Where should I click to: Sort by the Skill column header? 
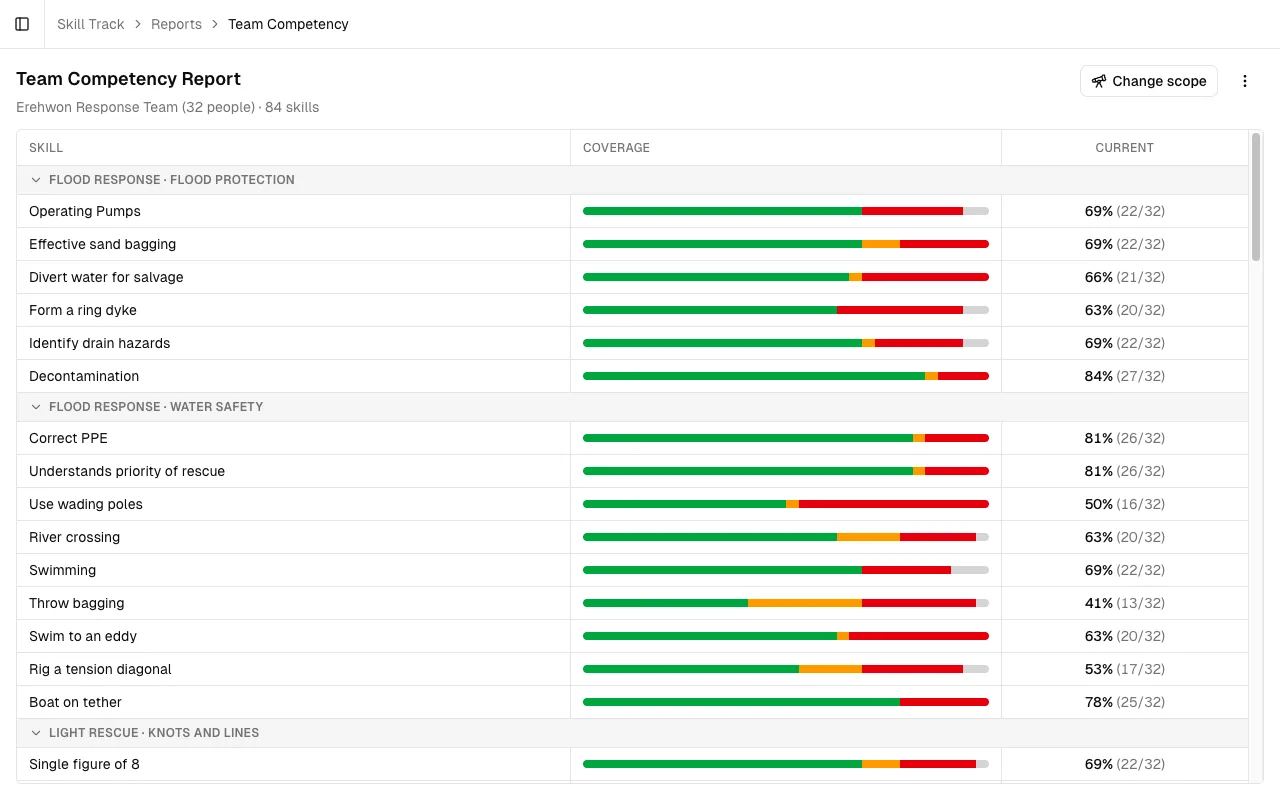[46, 148]
